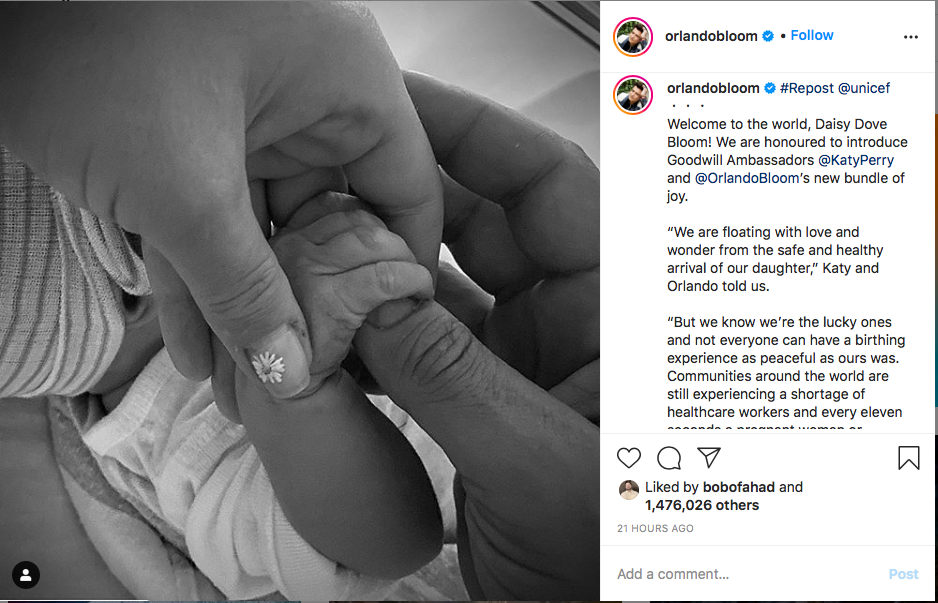Open the orlandobloom profile picture in the header
Screen dimensions: 938x603
click(x=633, y=36)
